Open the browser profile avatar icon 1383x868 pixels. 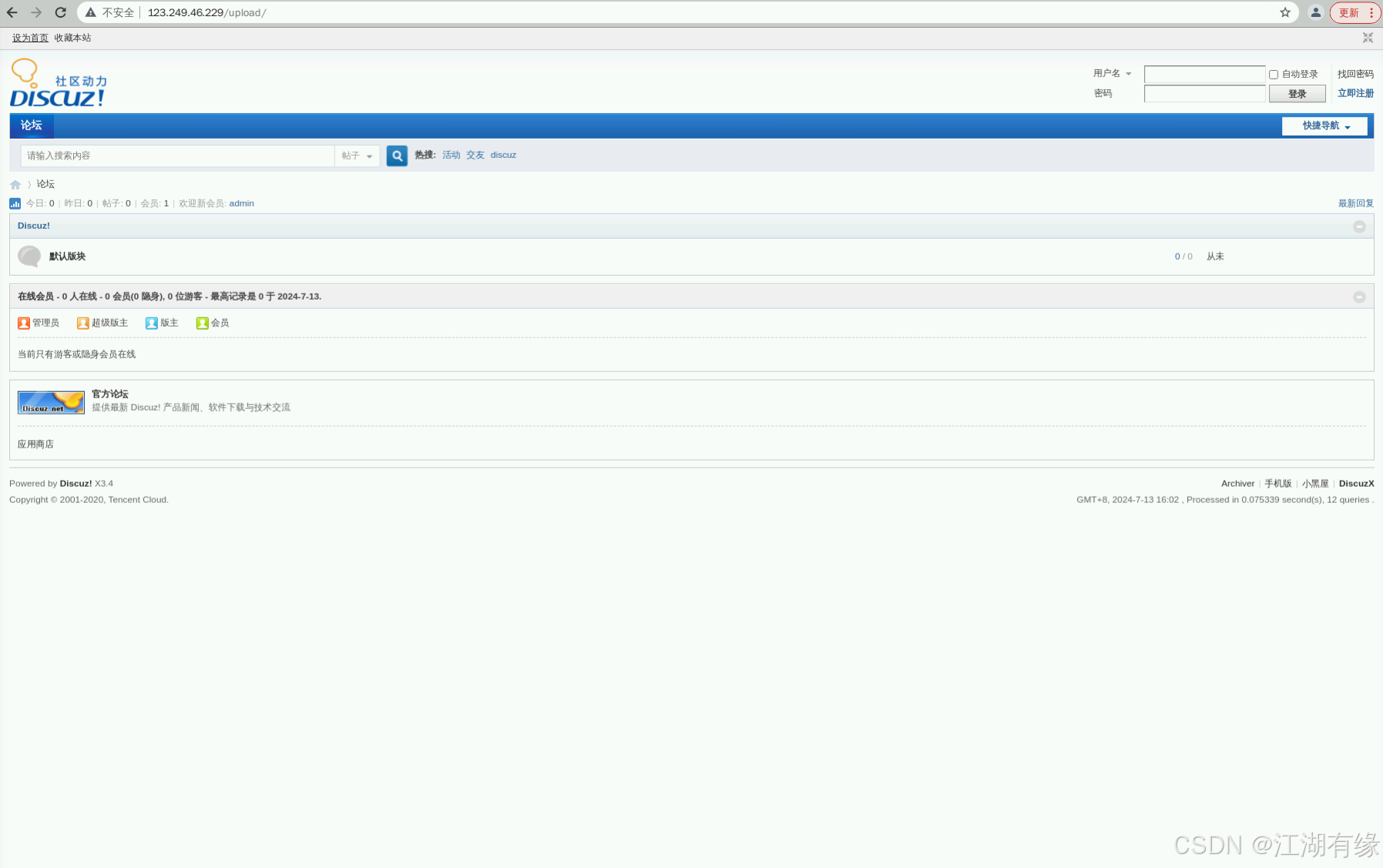tap(1316, 12)
